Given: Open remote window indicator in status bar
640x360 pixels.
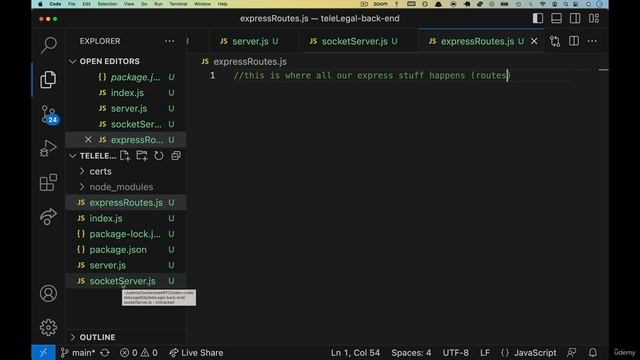Looking at the screenshot, I should (43, 353).
